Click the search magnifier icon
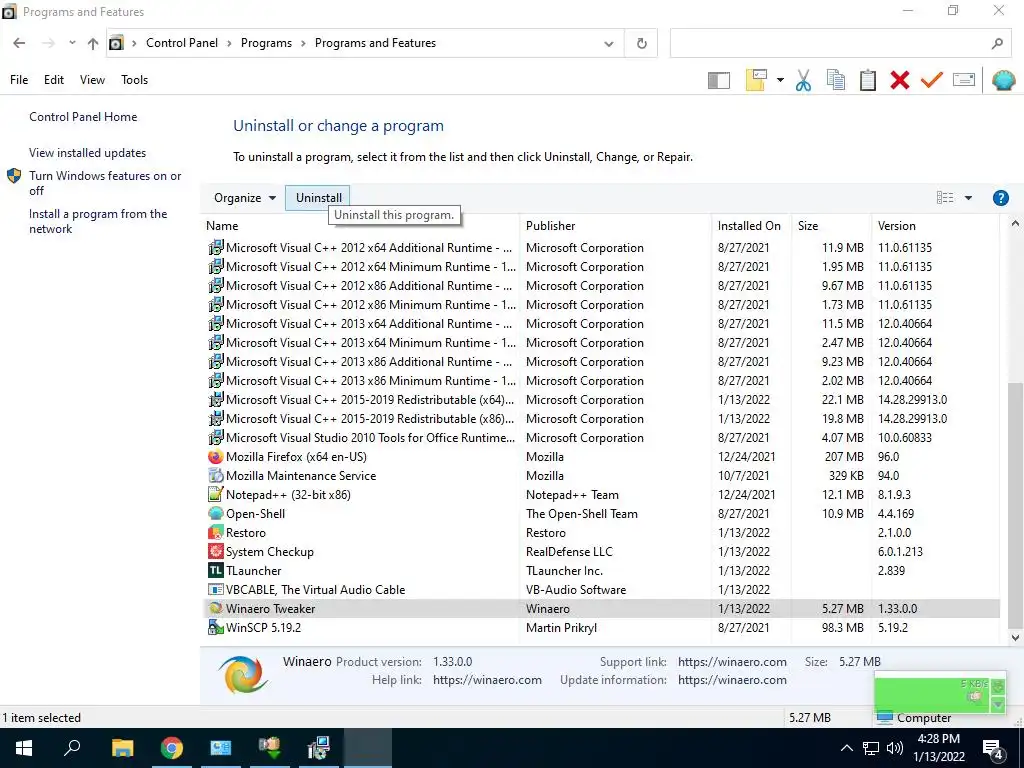 point(997,44)
